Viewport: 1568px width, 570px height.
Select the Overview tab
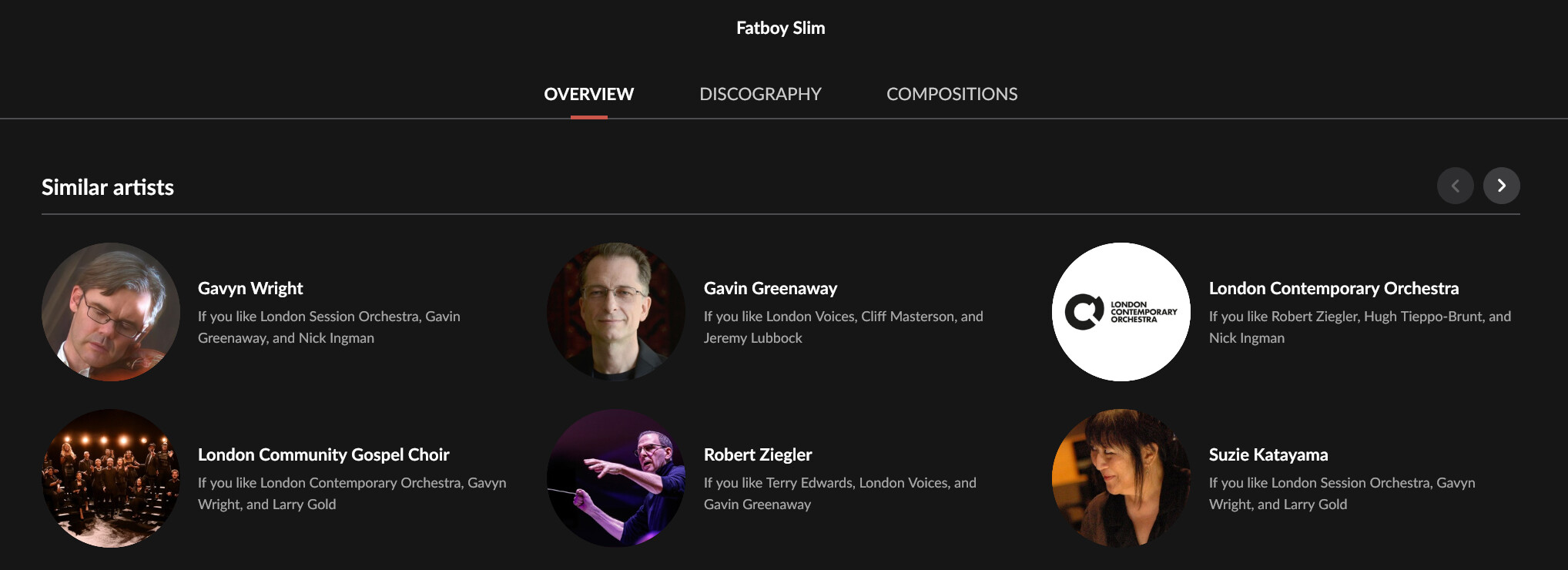tap(588, 94)
